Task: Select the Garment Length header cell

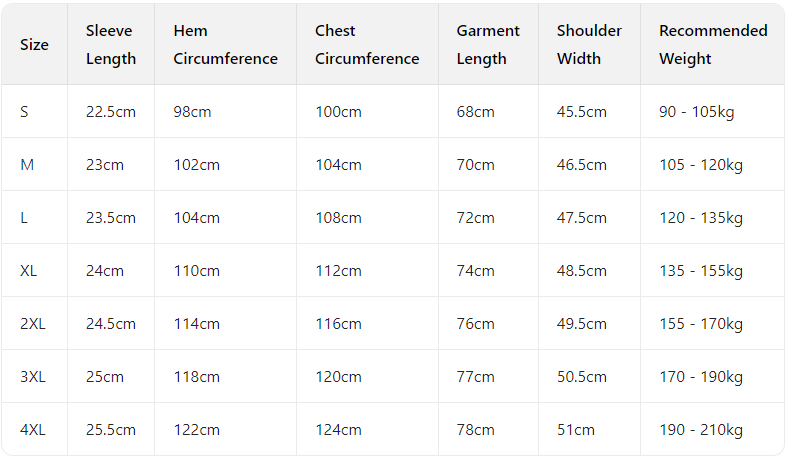Action: click(488, 45)
